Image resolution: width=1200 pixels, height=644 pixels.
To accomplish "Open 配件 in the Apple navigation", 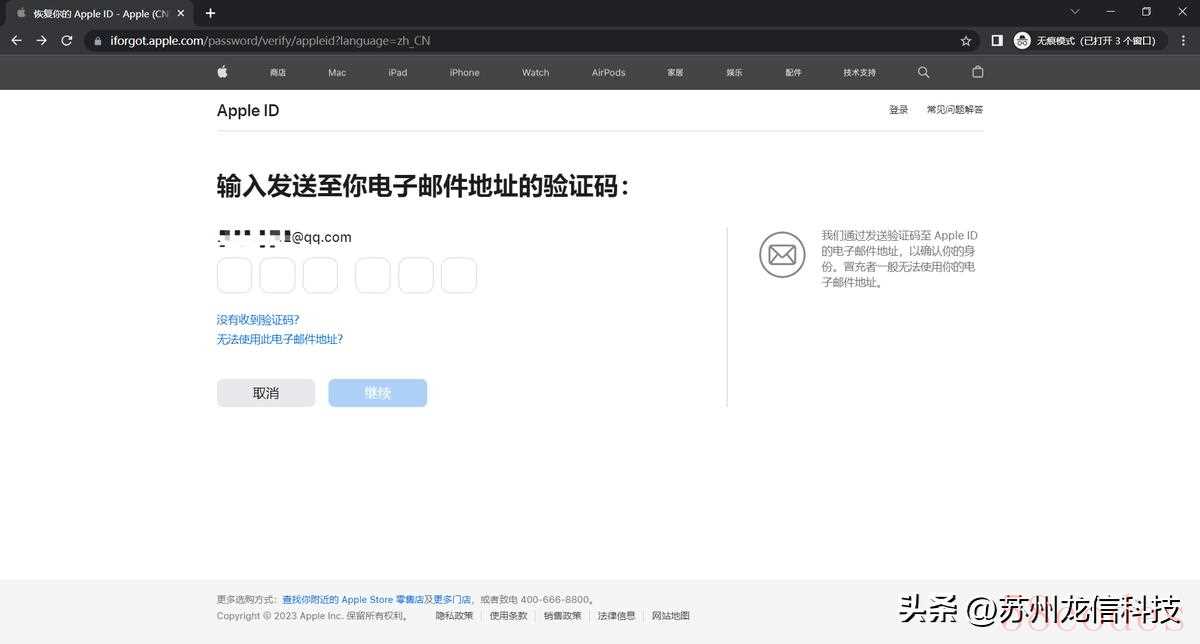I will 794,73.
